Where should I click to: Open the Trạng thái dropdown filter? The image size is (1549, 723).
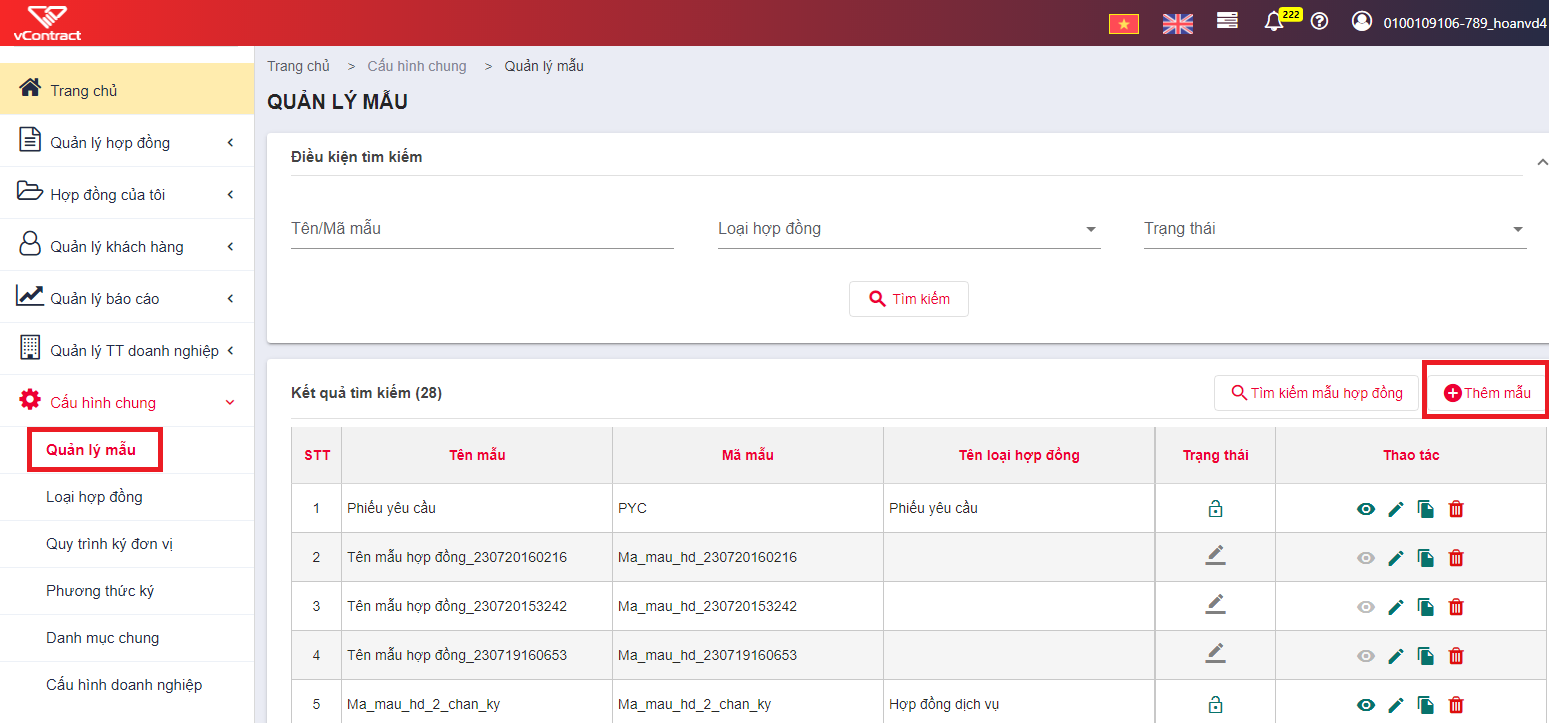click(1335, 229)
